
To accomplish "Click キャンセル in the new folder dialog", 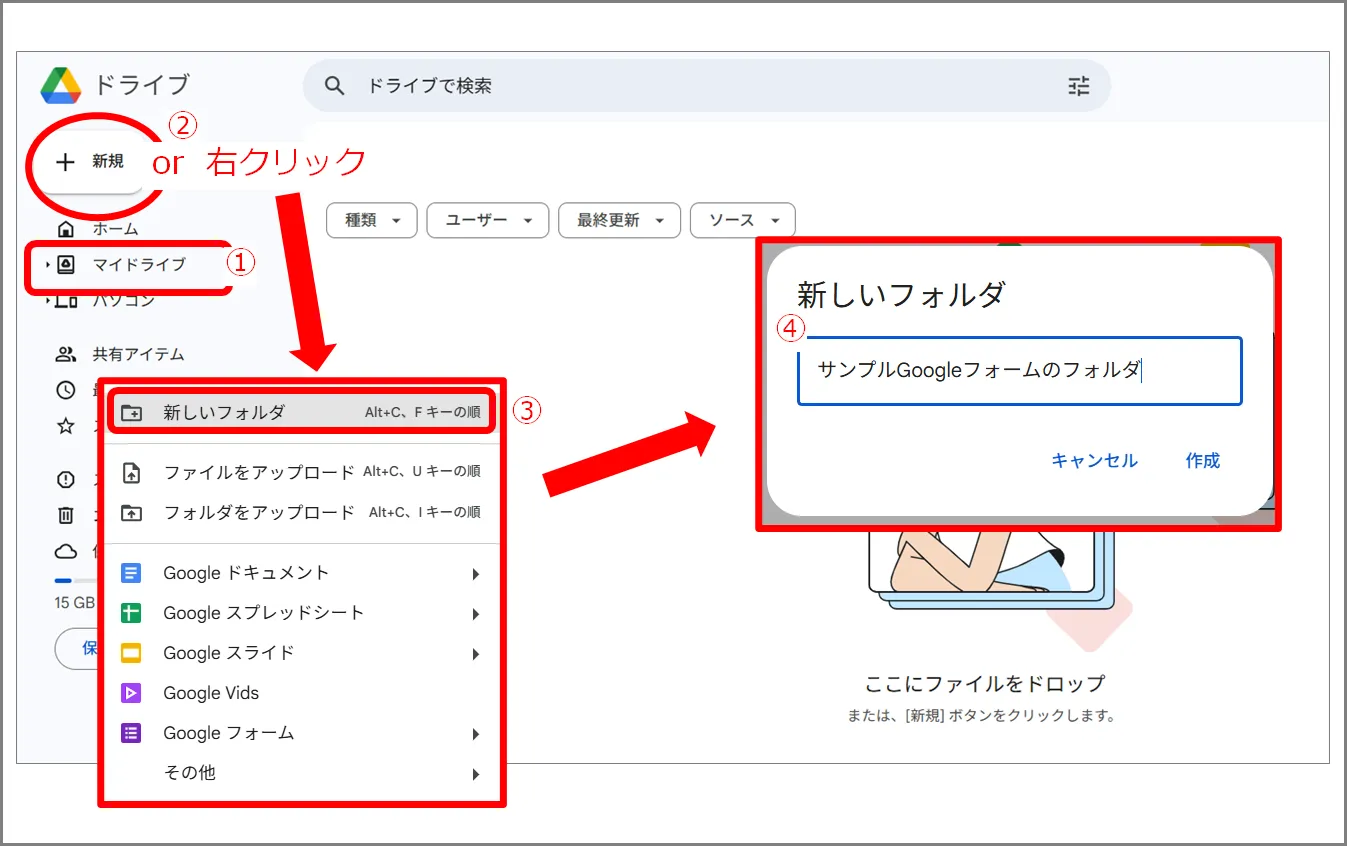I will tap(1094, 461).
